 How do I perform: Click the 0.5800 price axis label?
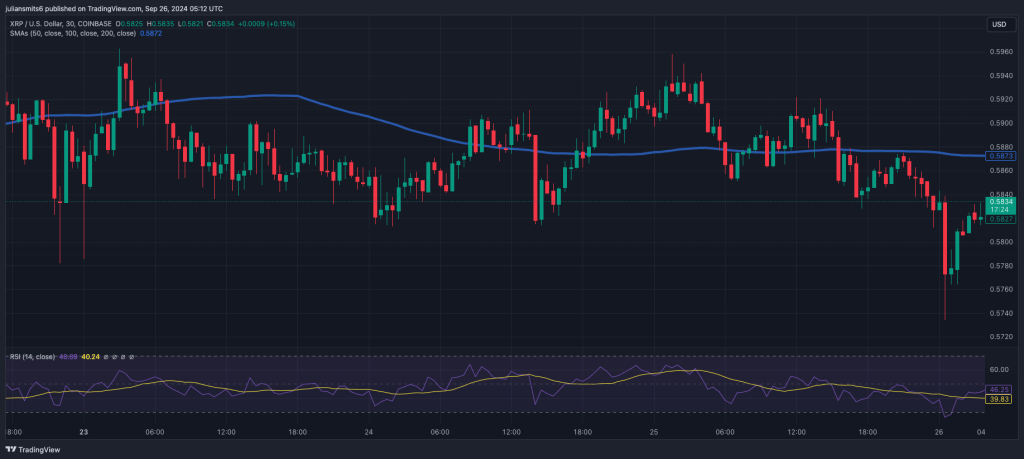(1002, 242)
